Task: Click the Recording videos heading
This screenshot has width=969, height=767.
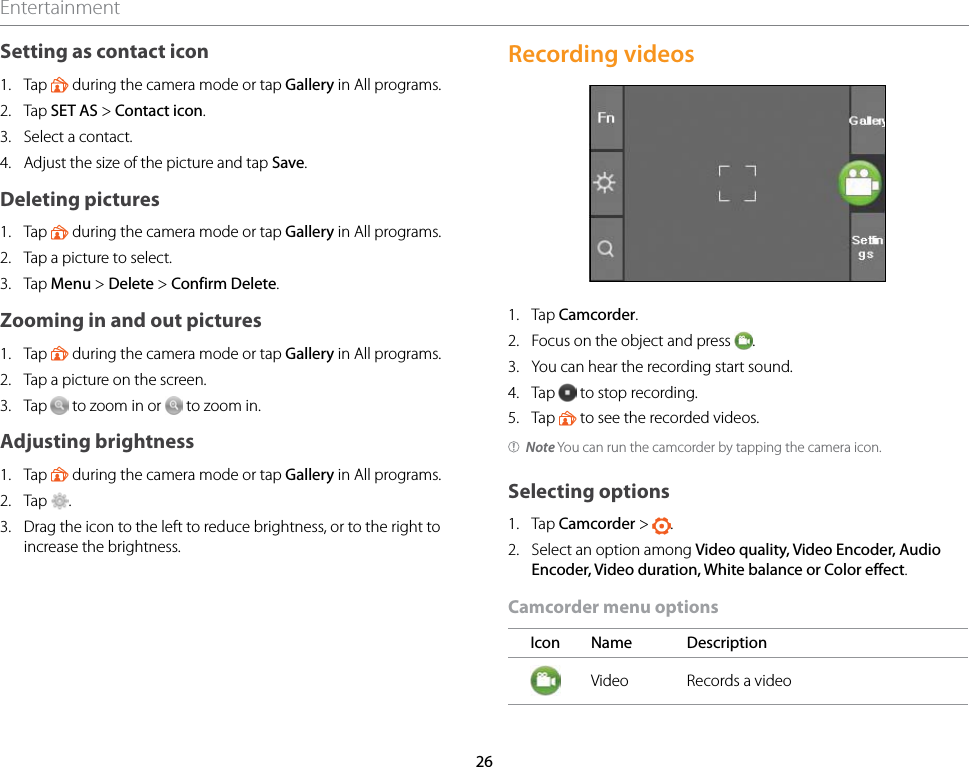Action: pos(601,54)
